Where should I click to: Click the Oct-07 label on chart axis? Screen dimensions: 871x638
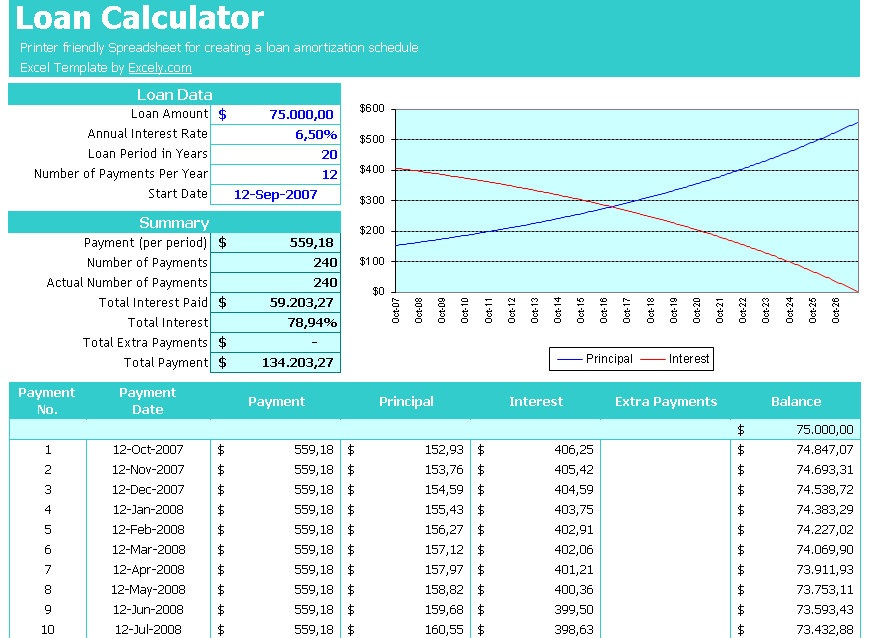[396, 310]
